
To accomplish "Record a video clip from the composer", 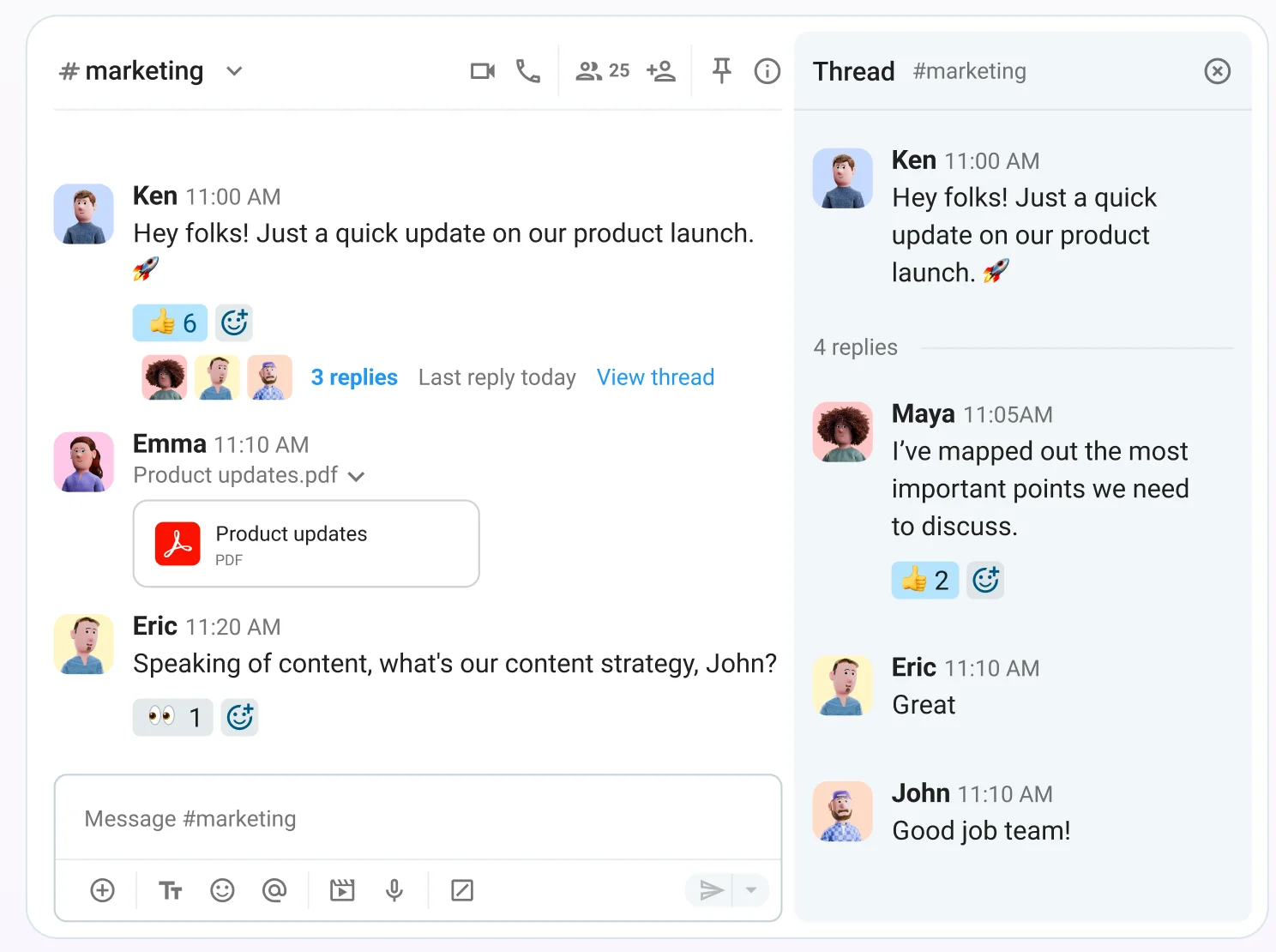I will pos(342,890).
